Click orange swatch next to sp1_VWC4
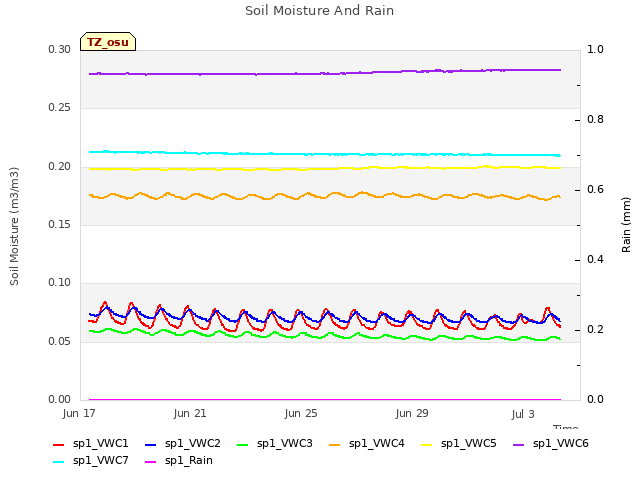The image size is (640, 480). coord(335,445)
